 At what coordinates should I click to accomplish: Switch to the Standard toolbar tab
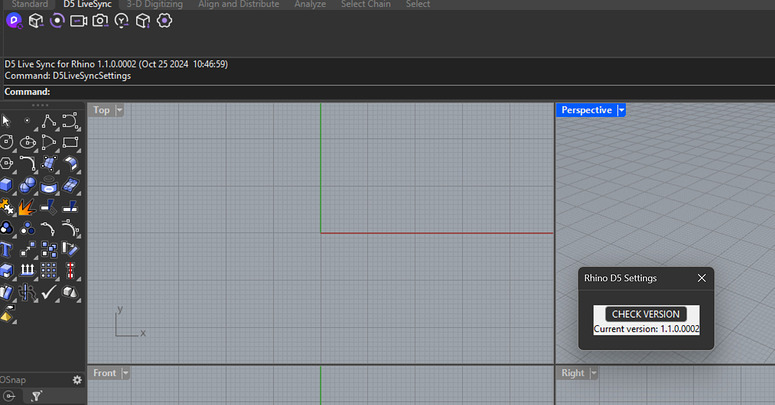(30, 4)
